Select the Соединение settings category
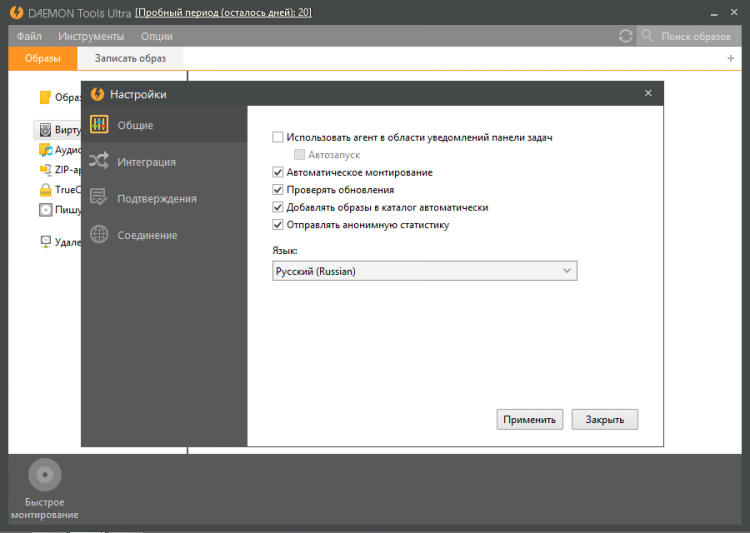The height and width of the screenshot is (533, 750). (164, 235)
